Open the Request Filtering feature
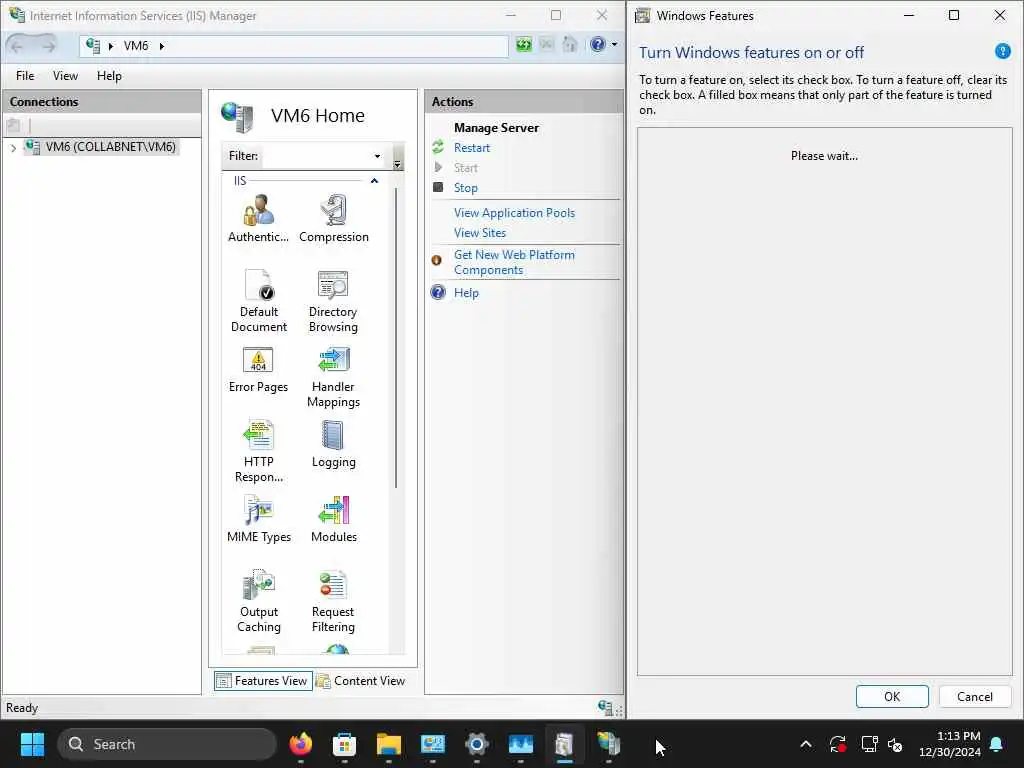Screen dimensions: 1024x768 [x=333, y=601]
